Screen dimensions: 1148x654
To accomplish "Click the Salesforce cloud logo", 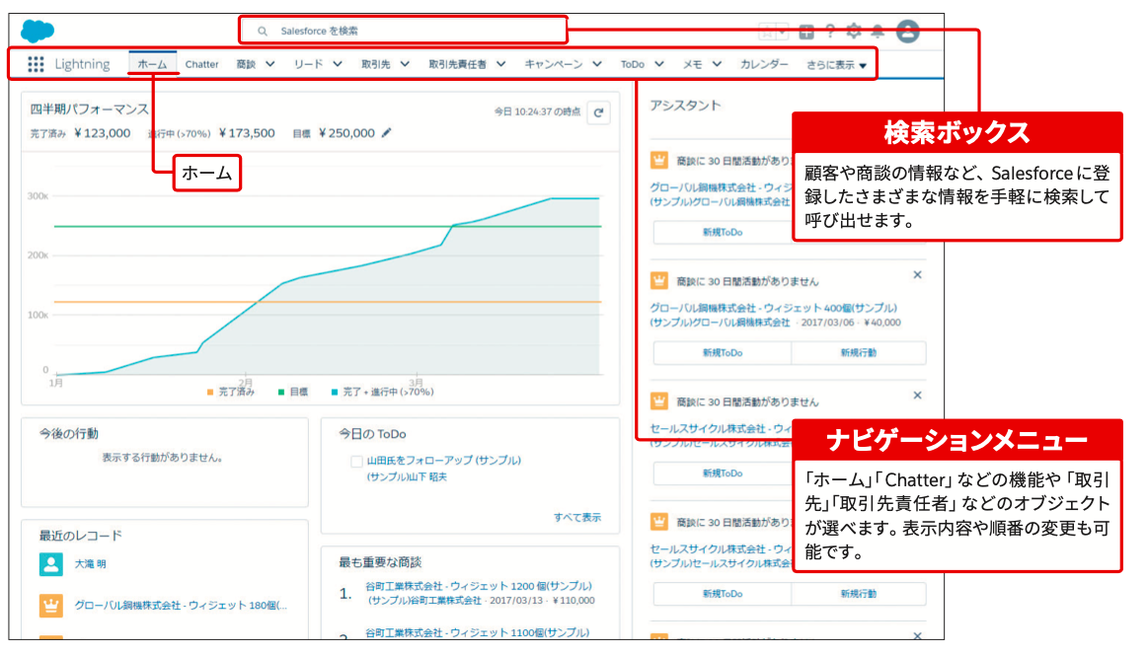I will [37, 31].
